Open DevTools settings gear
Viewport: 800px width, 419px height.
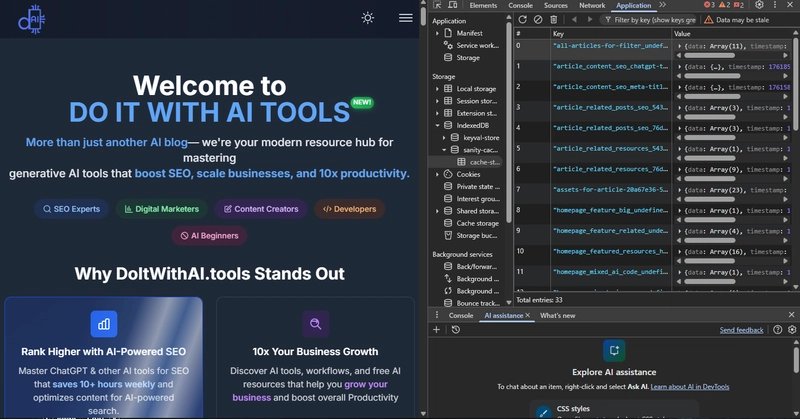click(x=759, y=5)
